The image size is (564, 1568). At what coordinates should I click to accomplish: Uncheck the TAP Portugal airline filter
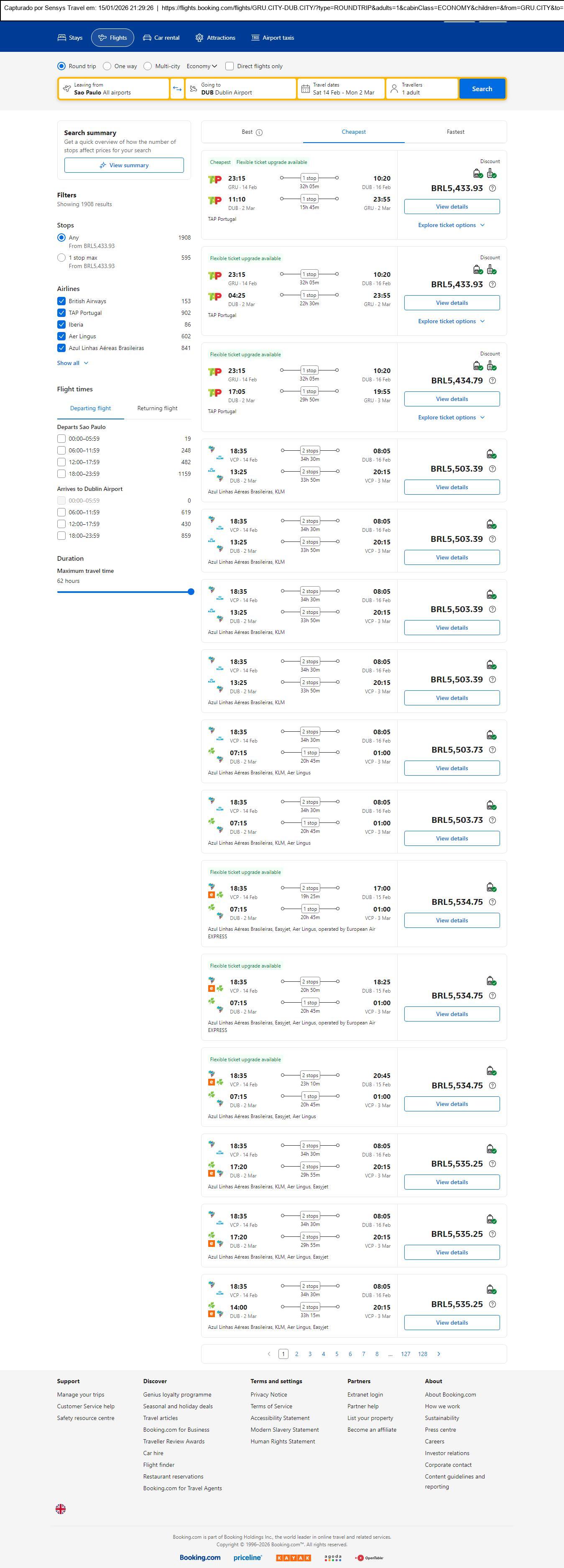pos(61,313)
